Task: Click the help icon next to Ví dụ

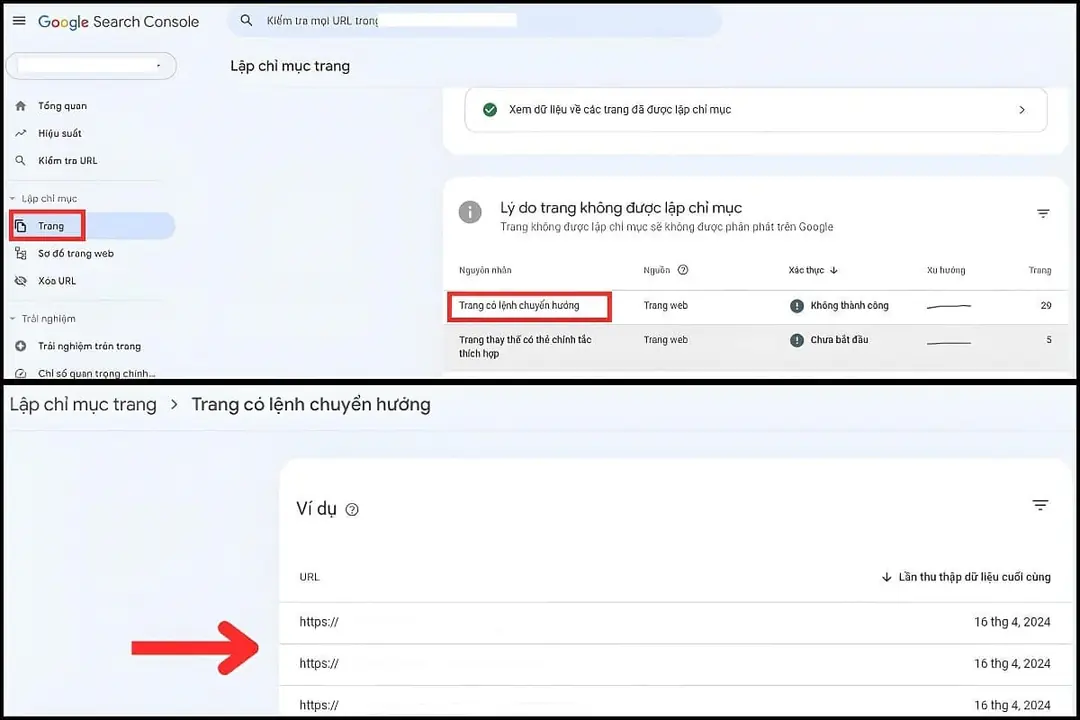Action: pos(352,510)
